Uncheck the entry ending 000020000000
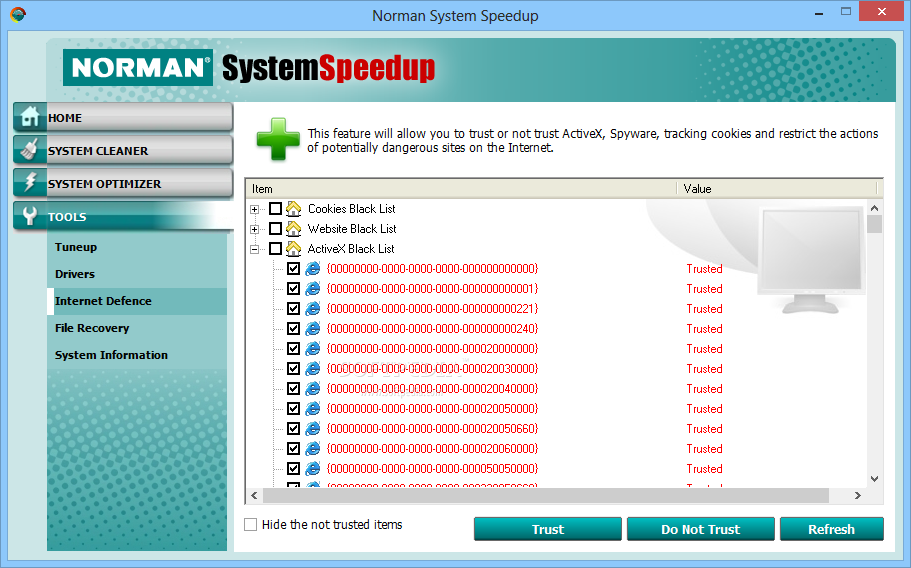The image size is (911, 568). (x=293, y=348)
